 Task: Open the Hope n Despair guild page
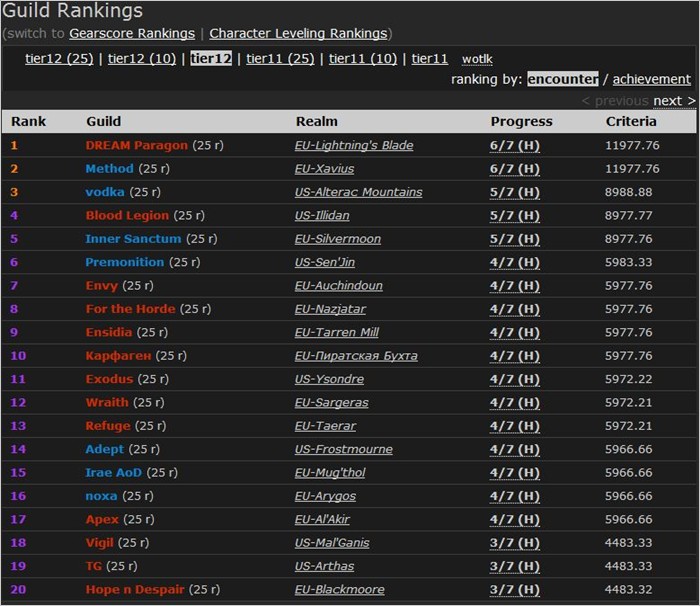tap(135, 590)
